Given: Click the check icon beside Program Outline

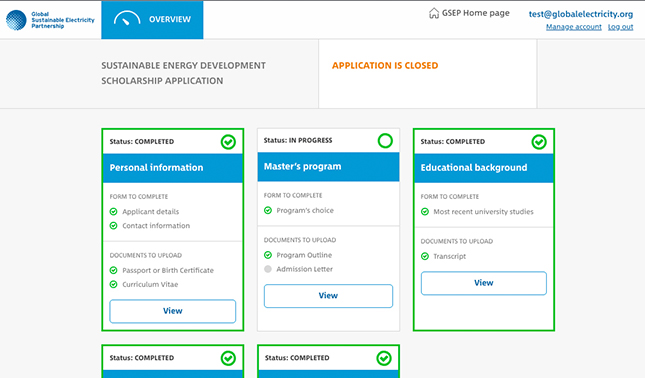Looking at the screenshot, I should pyautogui.click(x=268, y=255).
